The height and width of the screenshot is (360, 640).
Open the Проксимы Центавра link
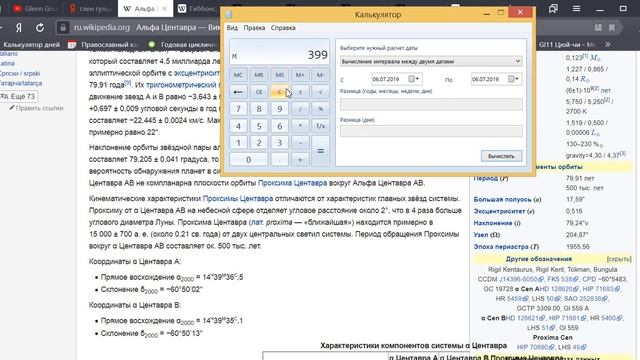click(x=238, y=199)
